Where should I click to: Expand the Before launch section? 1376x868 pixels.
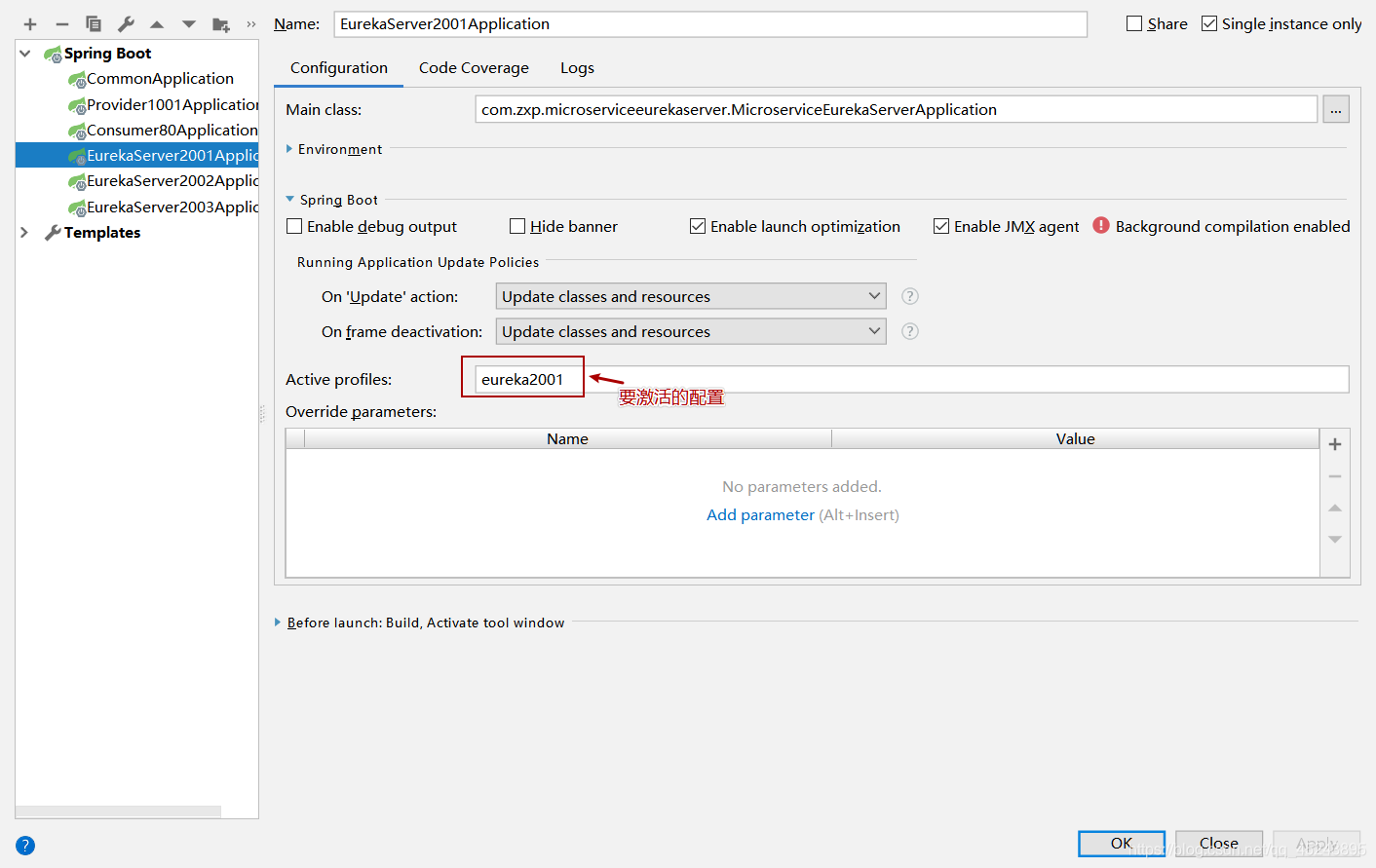tap(278, 623)
